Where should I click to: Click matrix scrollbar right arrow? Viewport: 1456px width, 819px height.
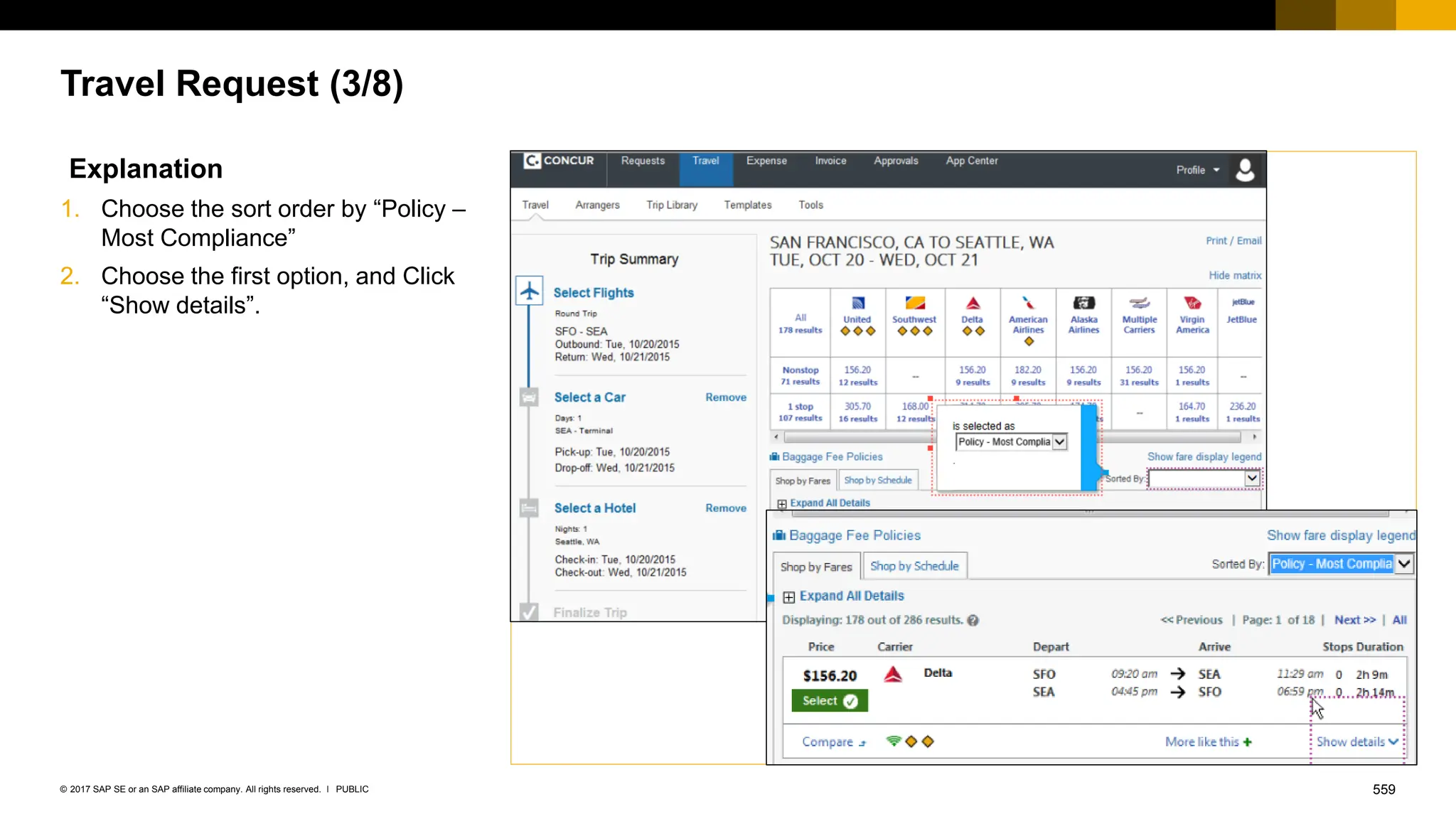coord(1255,437)
